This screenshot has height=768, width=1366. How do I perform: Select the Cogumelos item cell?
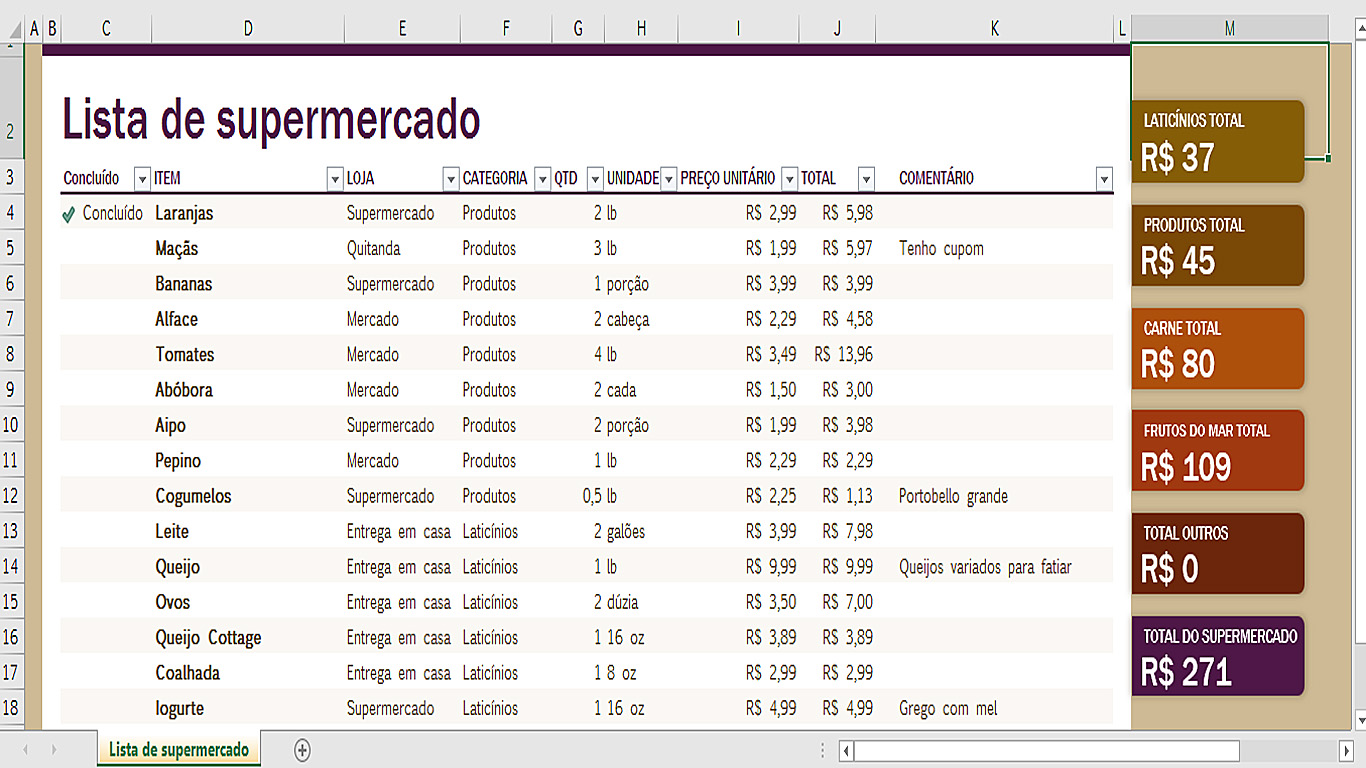[x=248, y=497]
